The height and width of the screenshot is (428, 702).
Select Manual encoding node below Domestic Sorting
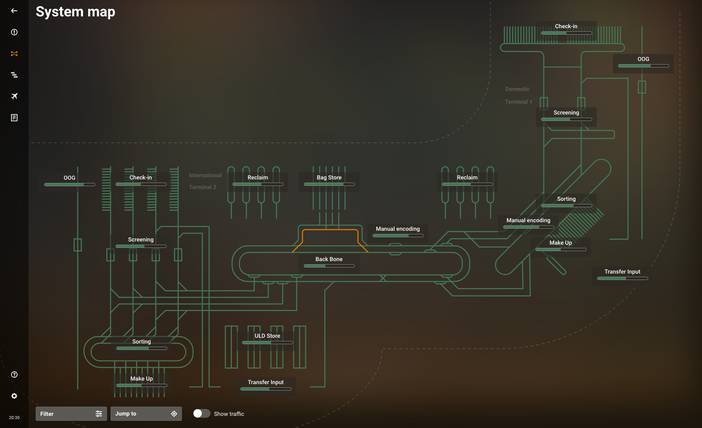(x=528, y=223)
